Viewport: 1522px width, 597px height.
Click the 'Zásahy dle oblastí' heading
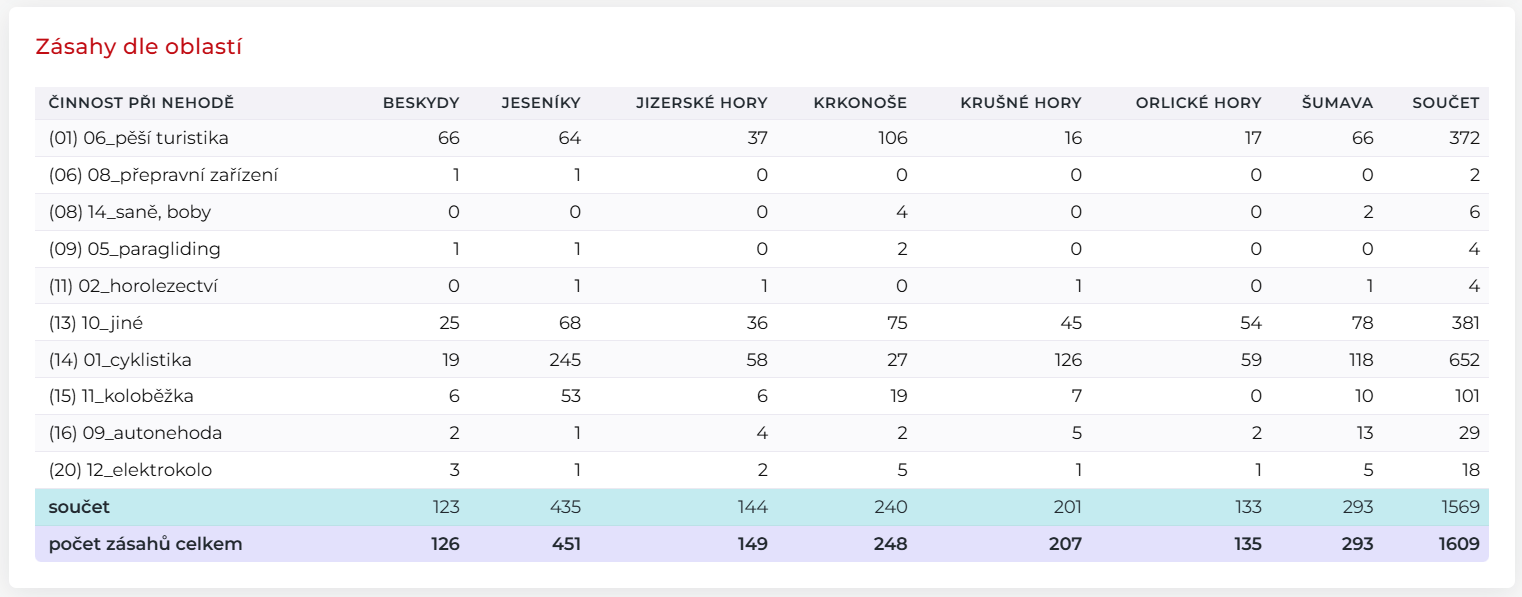coord(138,47)
